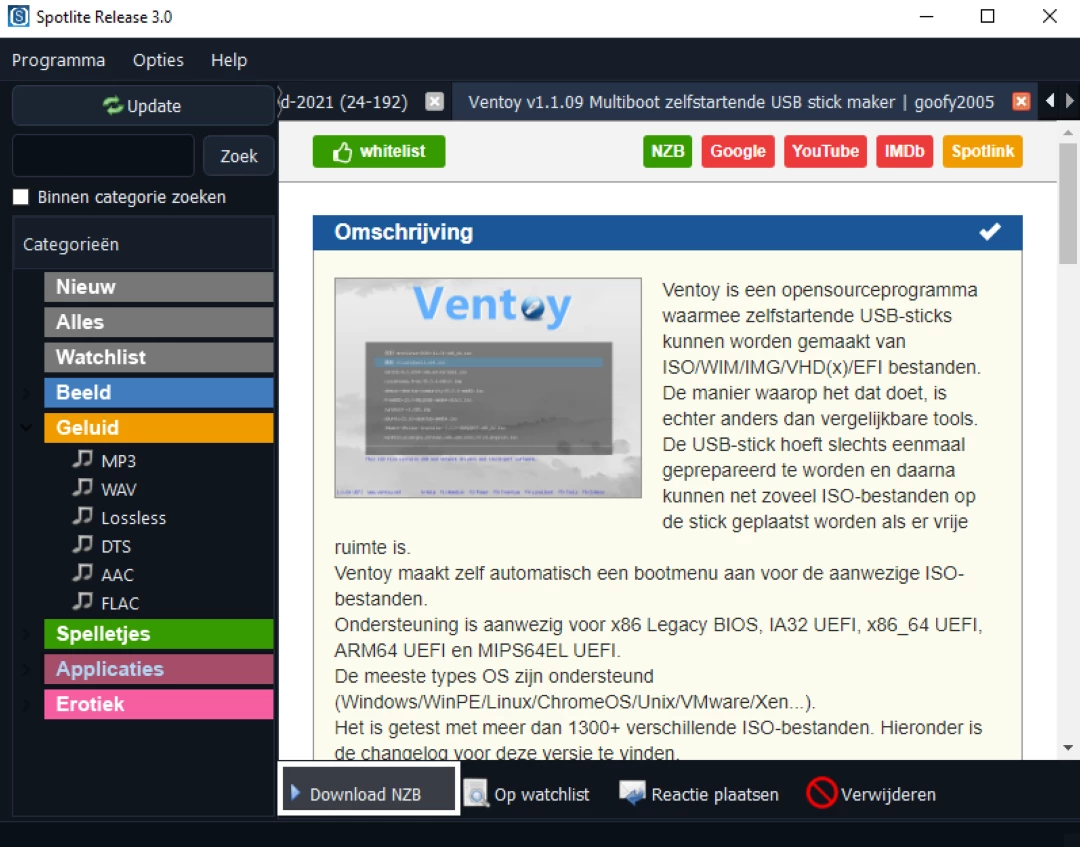
Task: Click the Verwijderen delete icon
Action: point(821,793)
